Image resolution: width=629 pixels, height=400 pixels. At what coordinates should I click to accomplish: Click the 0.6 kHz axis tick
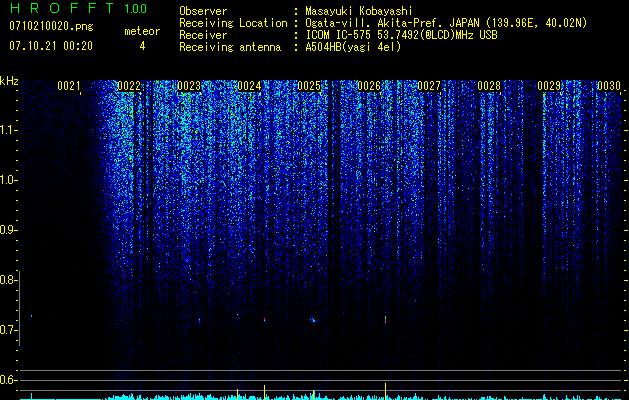click(x=8, y=380)
